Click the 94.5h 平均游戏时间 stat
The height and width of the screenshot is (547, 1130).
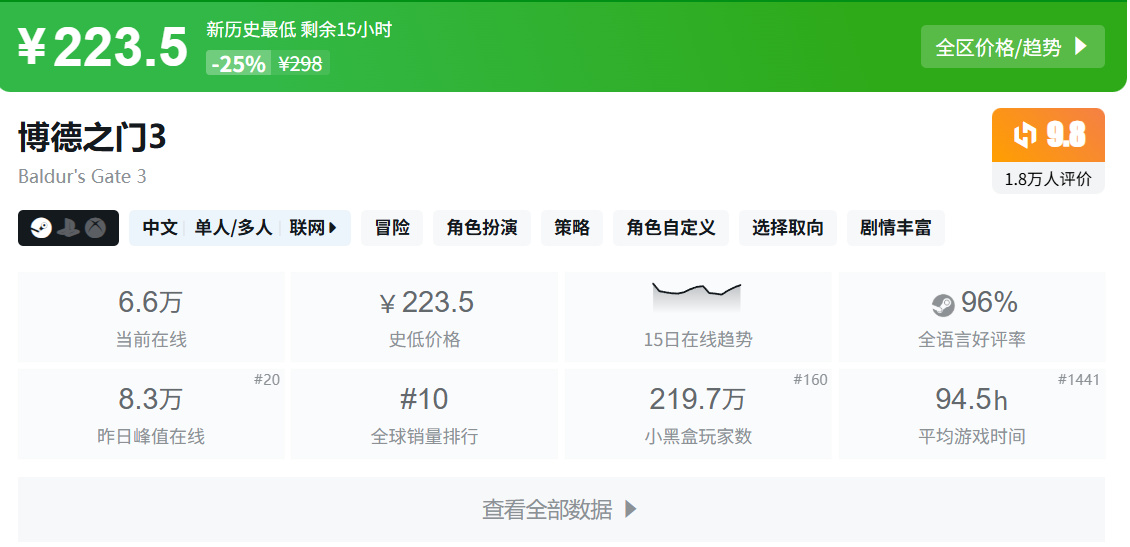pyautogui.click(x=972, y=414)
